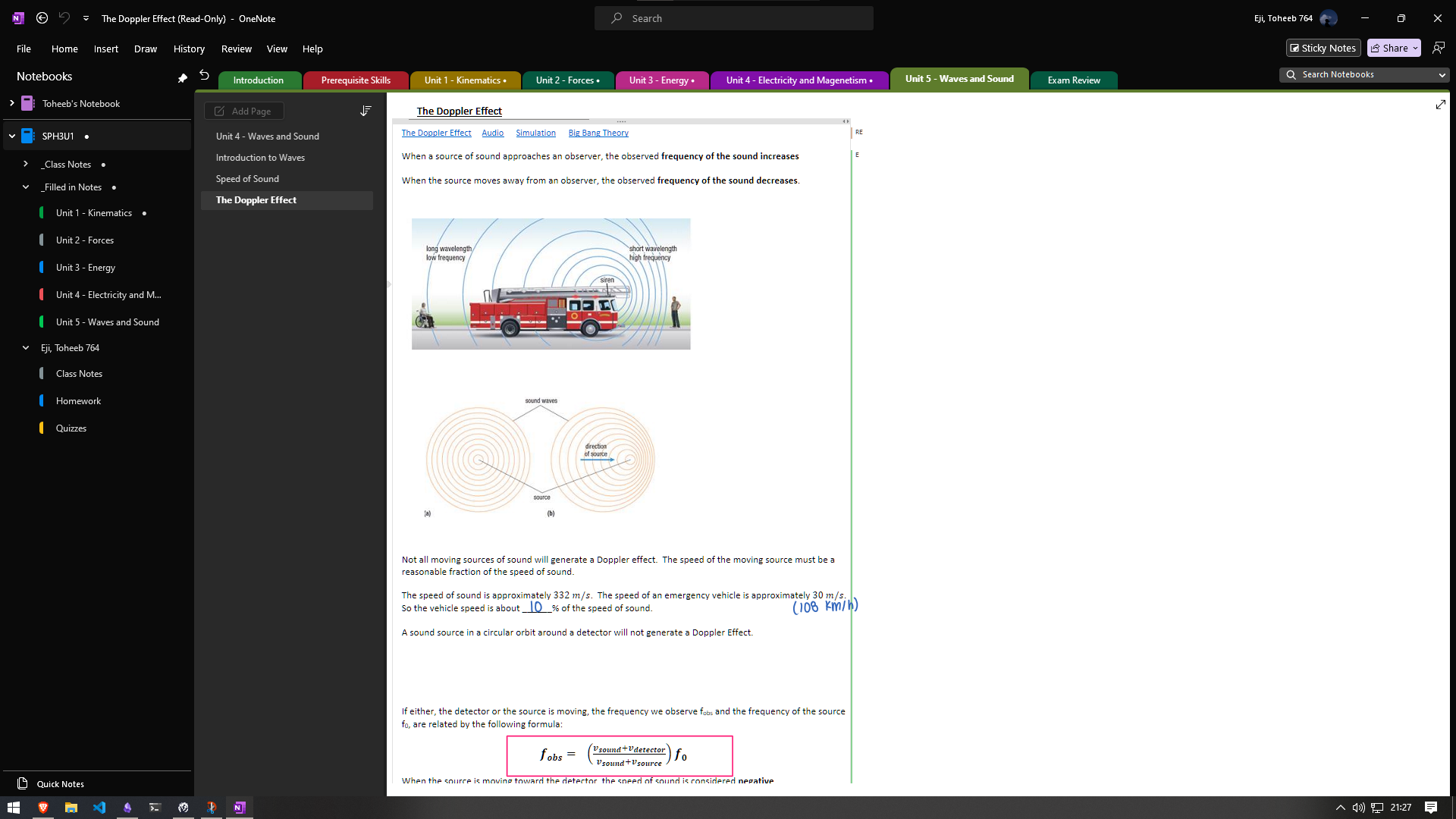Follow the Simulation hyperlink
1456x819 pixels.
(535, 133)
